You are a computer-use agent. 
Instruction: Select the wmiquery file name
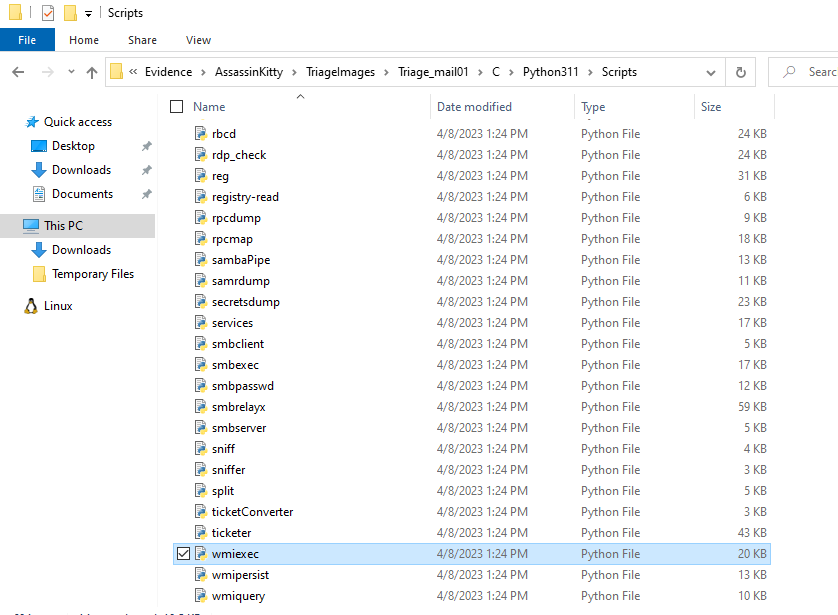(x=238, y=596)
